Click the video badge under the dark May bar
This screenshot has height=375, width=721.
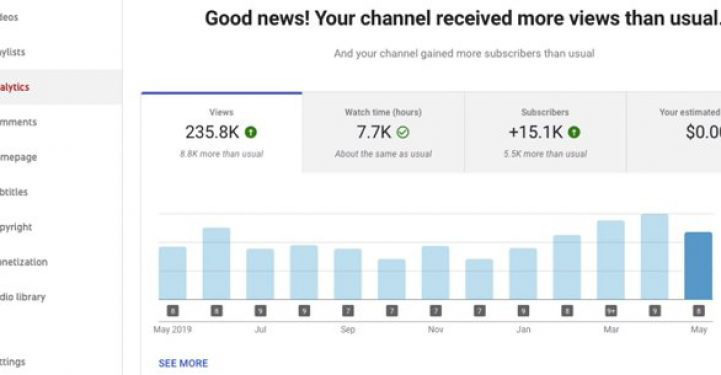[698, 311]
